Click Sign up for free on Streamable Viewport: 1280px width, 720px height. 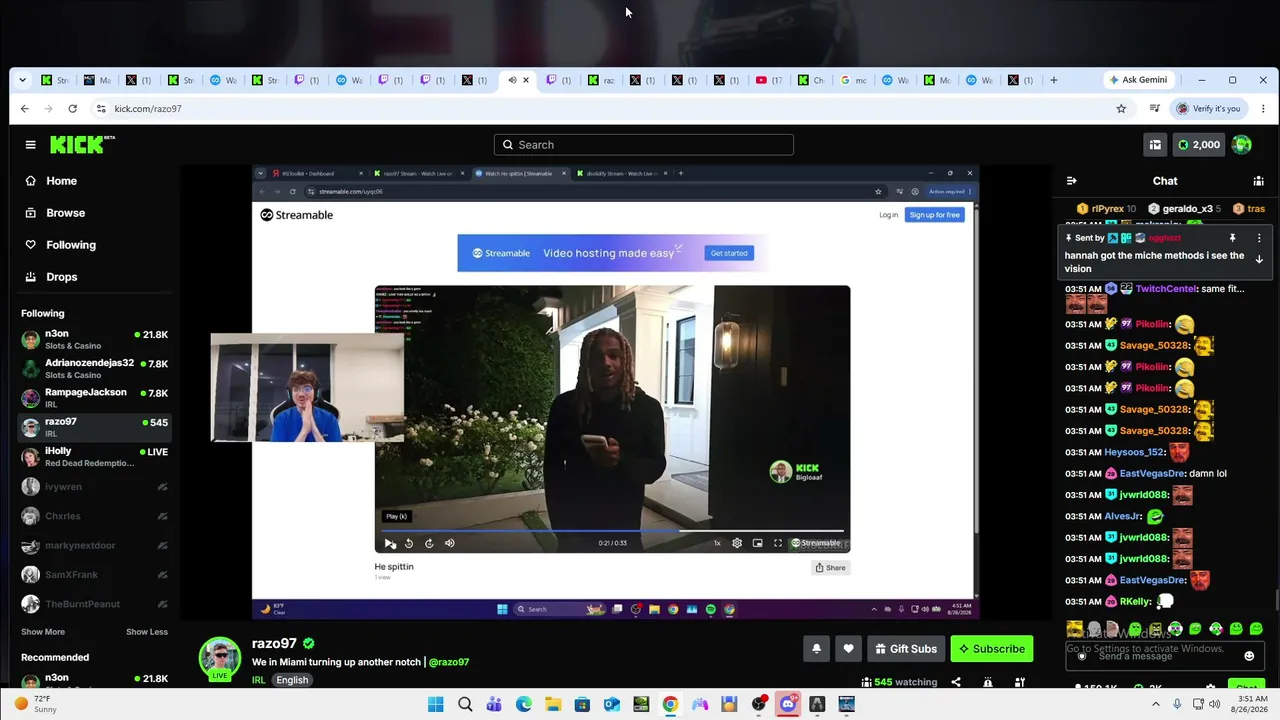[934, 215]
